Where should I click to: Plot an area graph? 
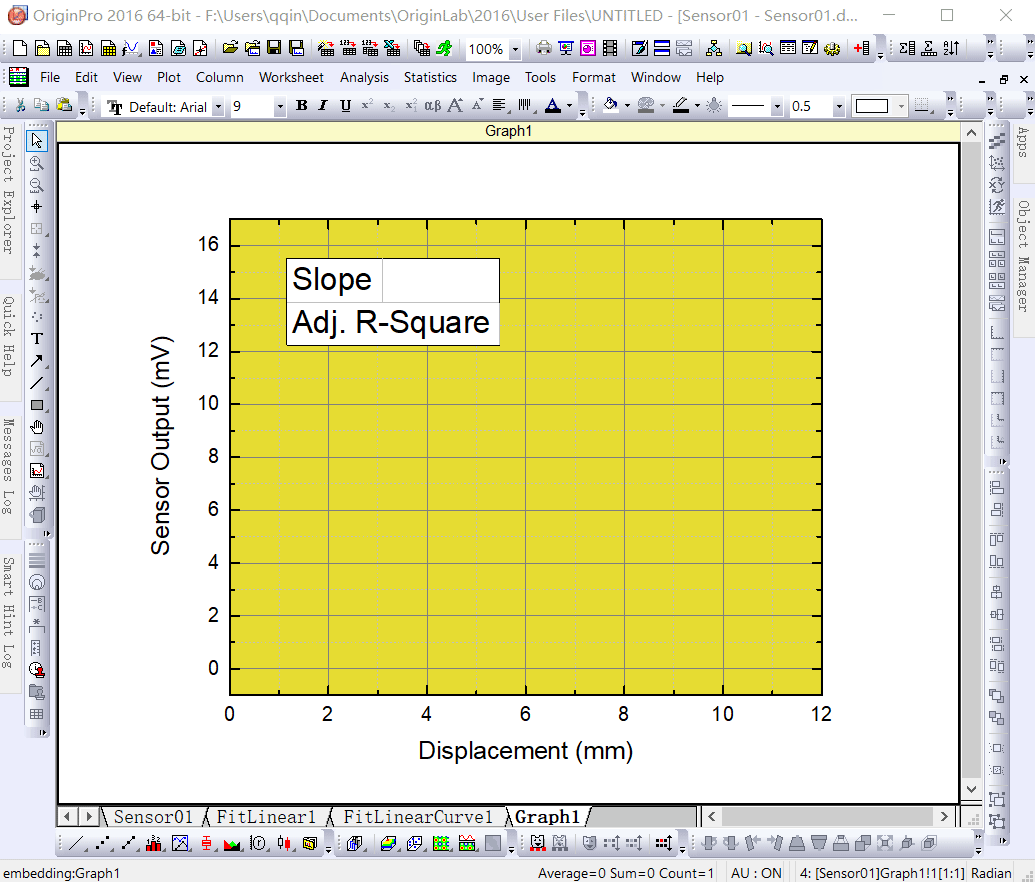(x=232, y=843)
